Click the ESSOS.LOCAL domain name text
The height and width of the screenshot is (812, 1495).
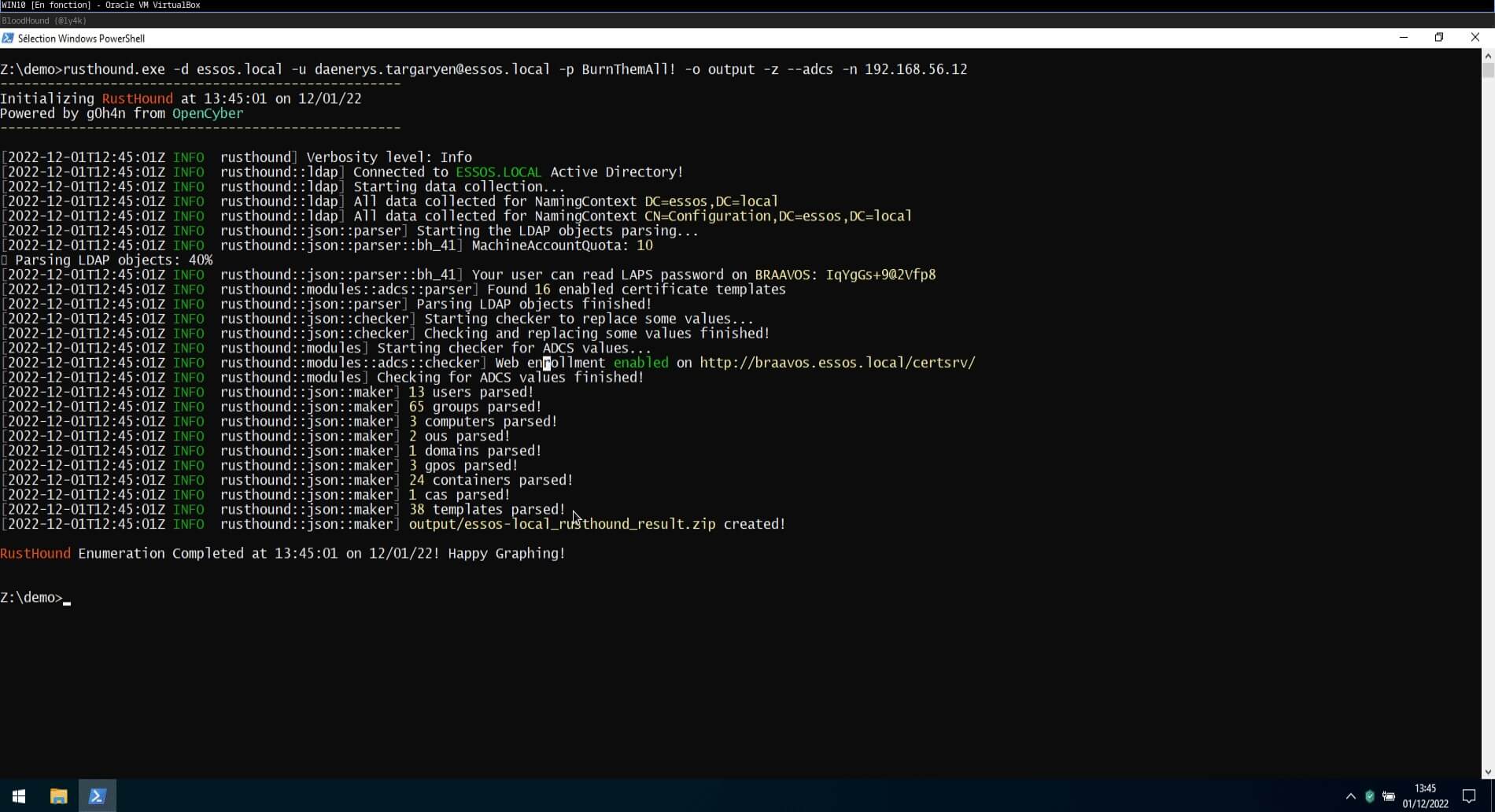[499, 172]
